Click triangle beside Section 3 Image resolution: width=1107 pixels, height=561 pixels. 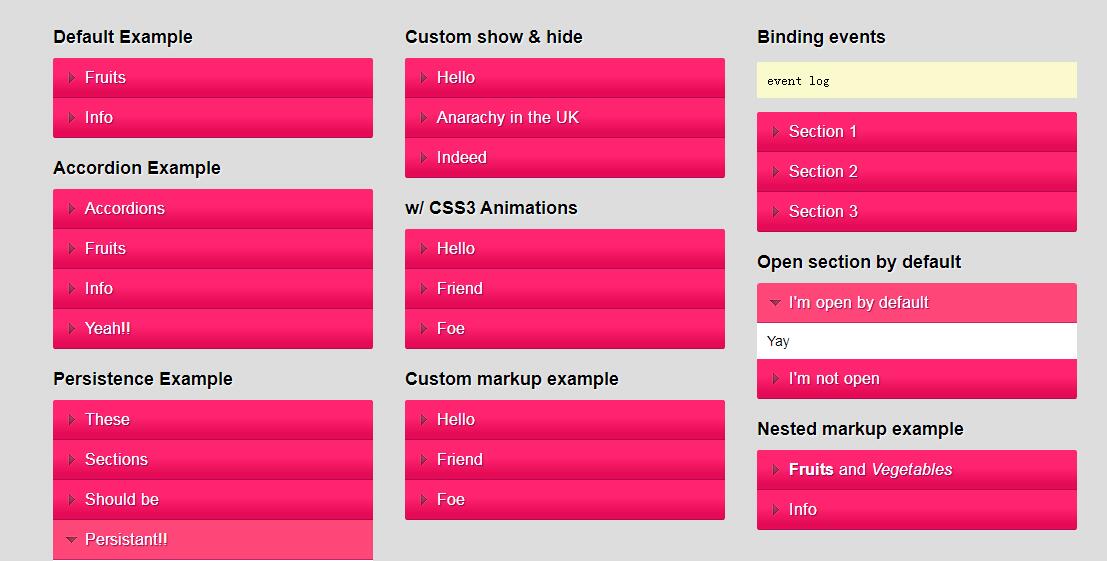point(775,212)
